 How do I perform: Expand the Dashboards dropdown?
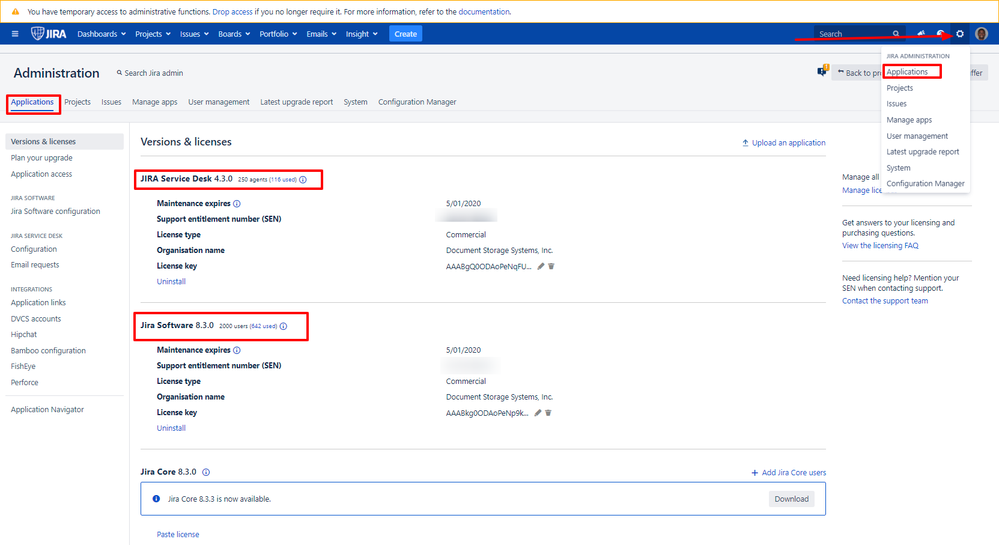(x=101, y=34)
